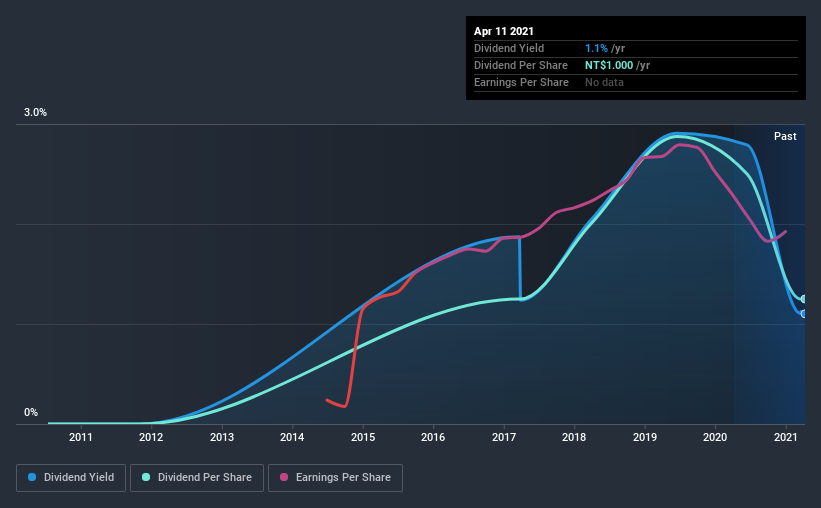The width and height of the screenshot is (821, 508).
Task: Click the teal Dividend Per Share legend dot
Action: 146,477
